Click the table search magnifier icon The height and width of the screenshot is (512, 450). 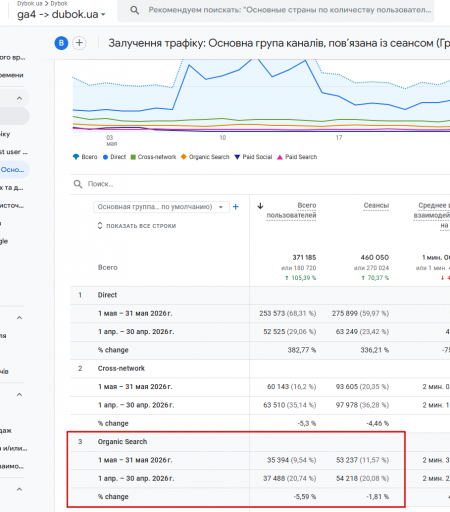click(x=78, y=184)
